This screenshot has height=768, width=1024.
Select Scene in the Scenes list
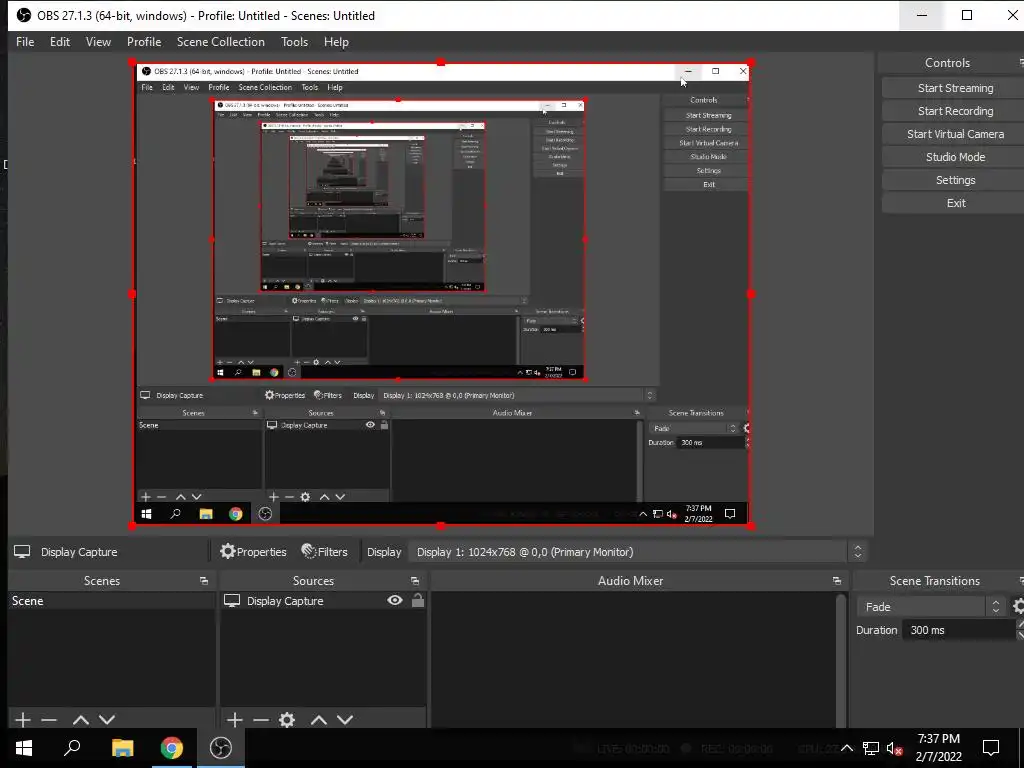[x=112, y=601]
